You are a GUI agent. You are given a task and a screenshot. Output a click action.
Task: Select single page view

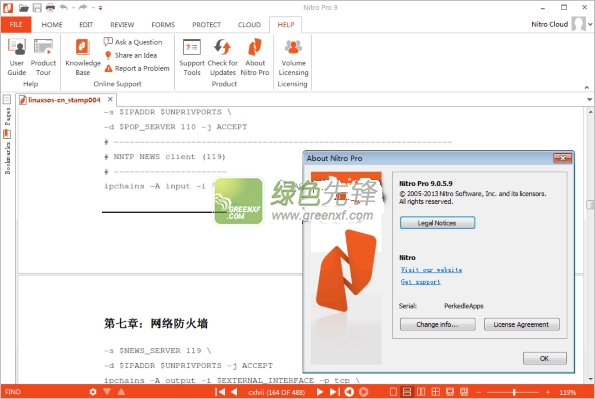393,392
